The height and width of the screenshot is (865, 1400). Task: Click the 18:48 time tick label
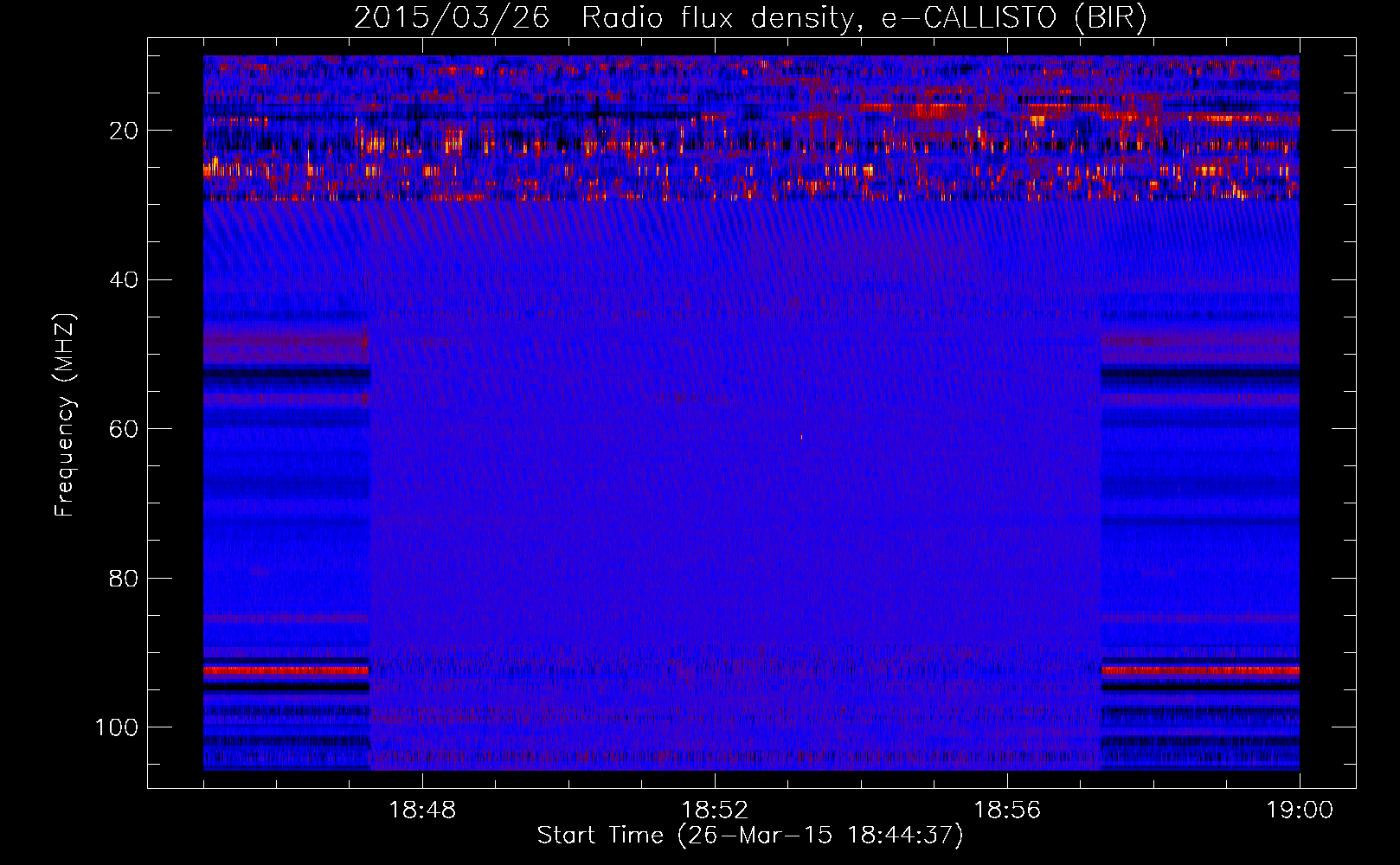click(422, 811)
